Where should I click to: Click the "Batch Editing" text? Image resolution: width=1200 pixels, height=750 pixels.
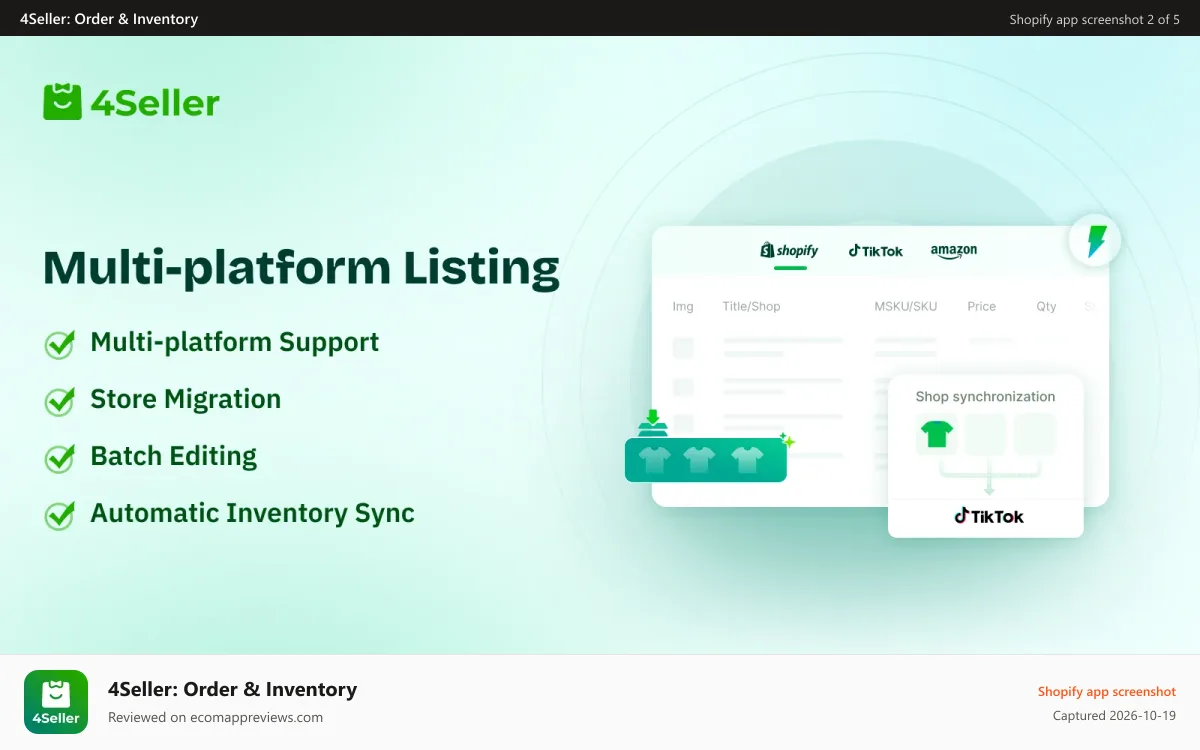[174, 456]
